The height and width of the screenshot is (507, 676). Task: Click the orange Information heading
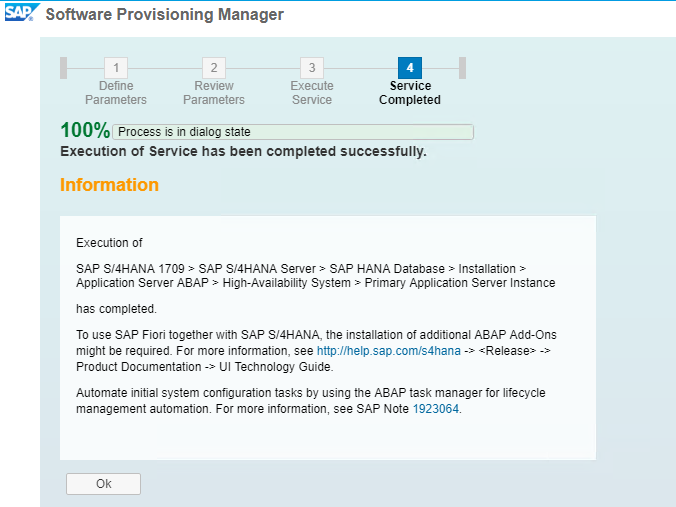click(110, 185)
